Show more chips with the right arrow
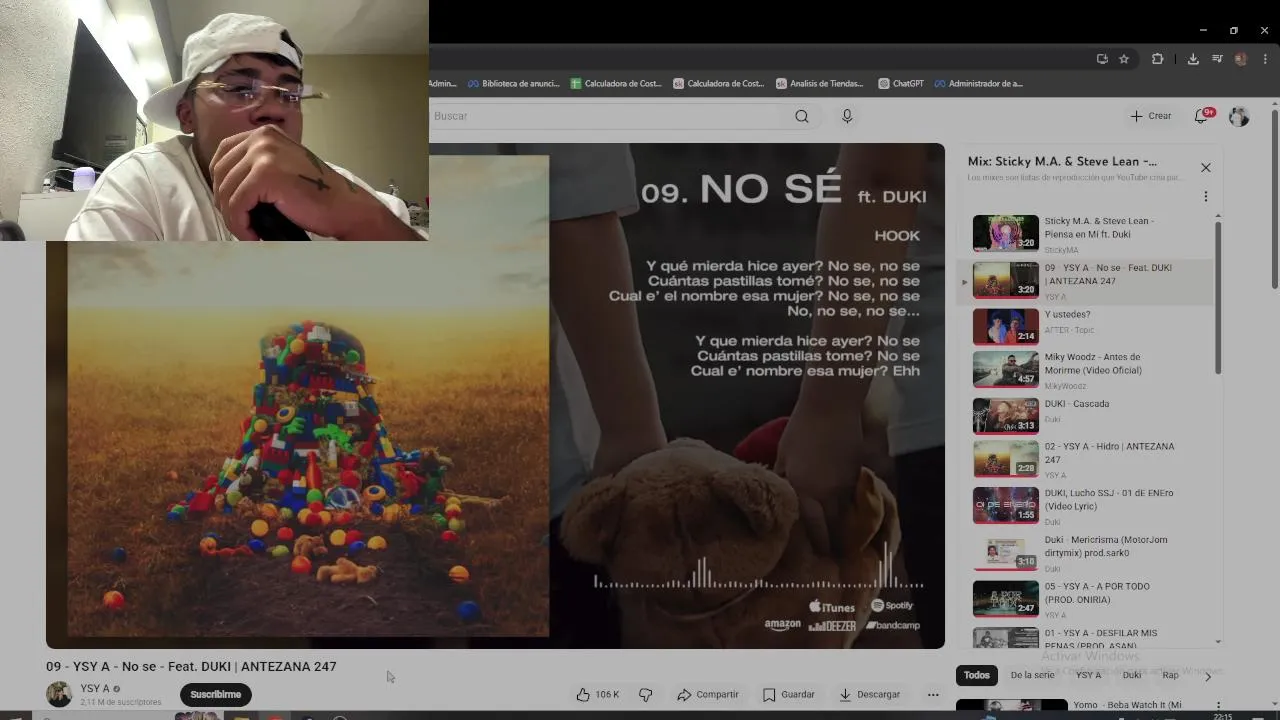Image resolution: width=1280 pixels, height=720 pixels. coord(1208,676)
